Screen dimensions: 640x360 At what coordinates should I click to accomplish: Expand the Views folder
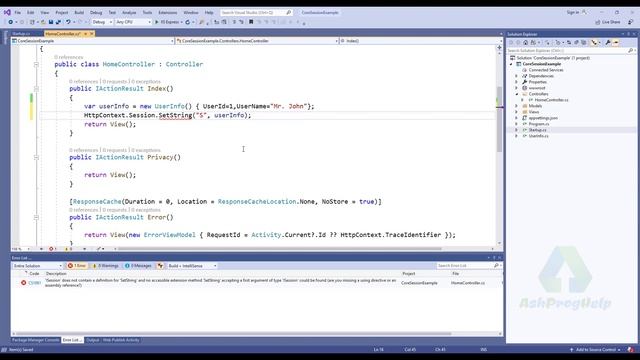516,112
